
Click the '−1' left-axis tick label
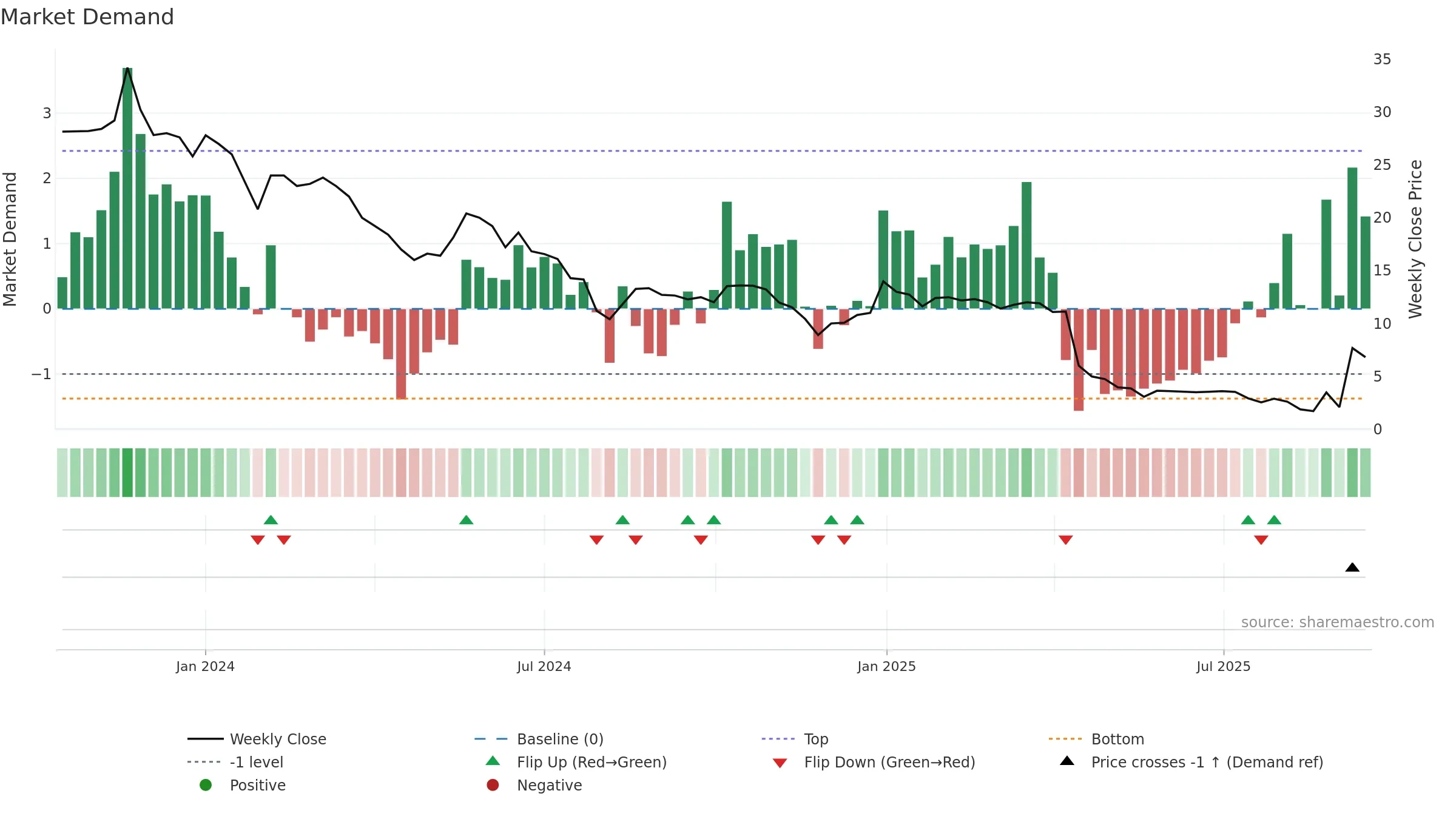pyautogui.click(x=41, y=374)
